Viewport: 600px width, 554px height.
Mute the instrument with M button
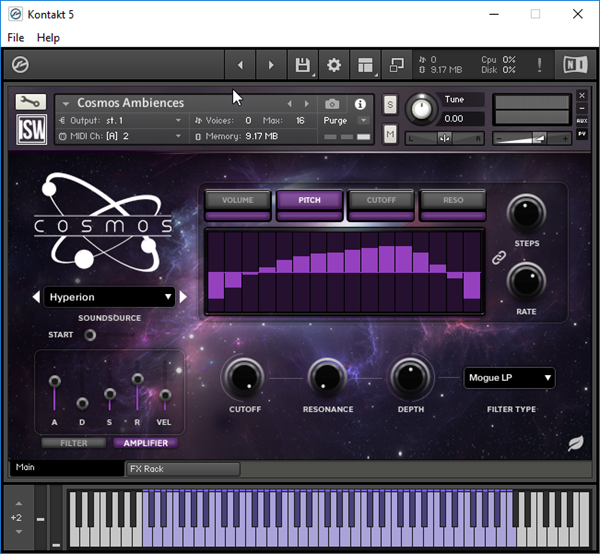390,134
